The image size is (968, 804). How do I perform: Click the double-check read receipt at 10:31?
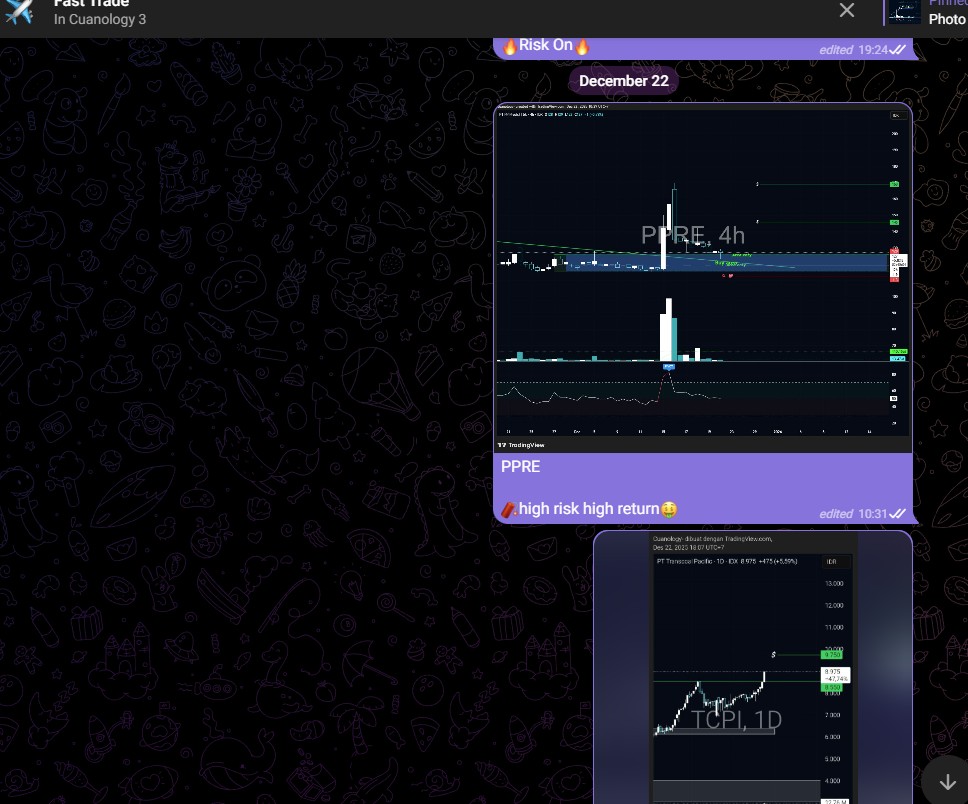click(898, 513)
